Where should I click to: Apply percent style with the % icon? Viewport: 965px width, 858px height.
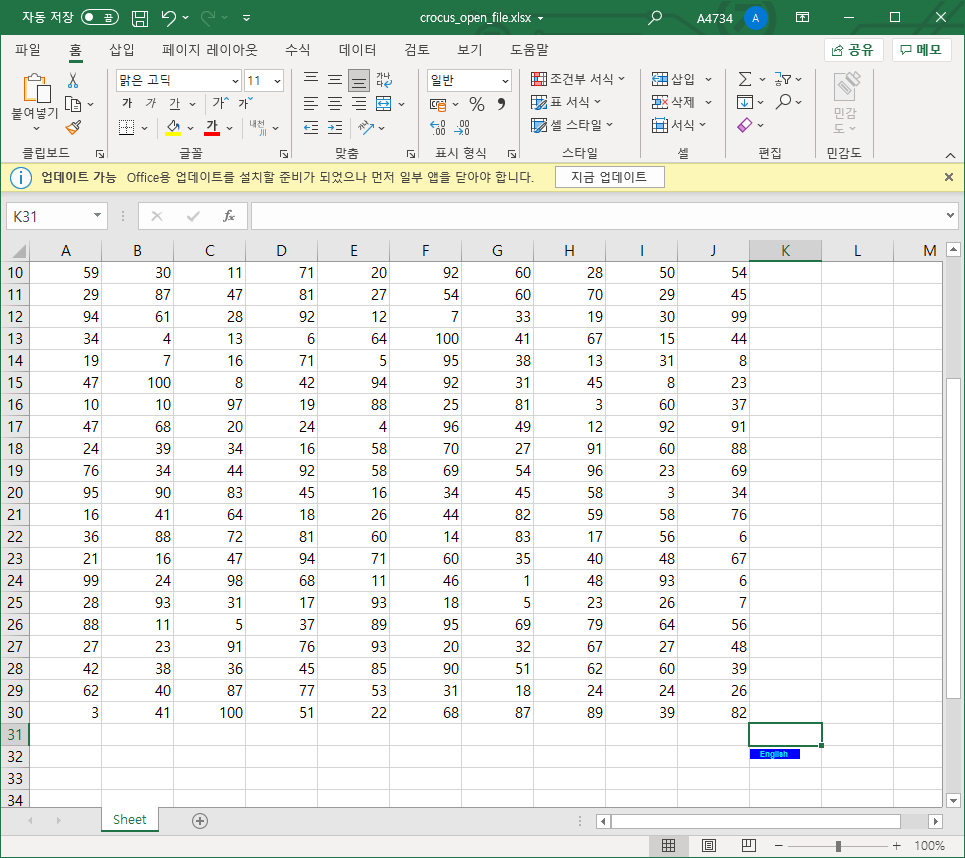pyautogui.click(x=476, y=104)
